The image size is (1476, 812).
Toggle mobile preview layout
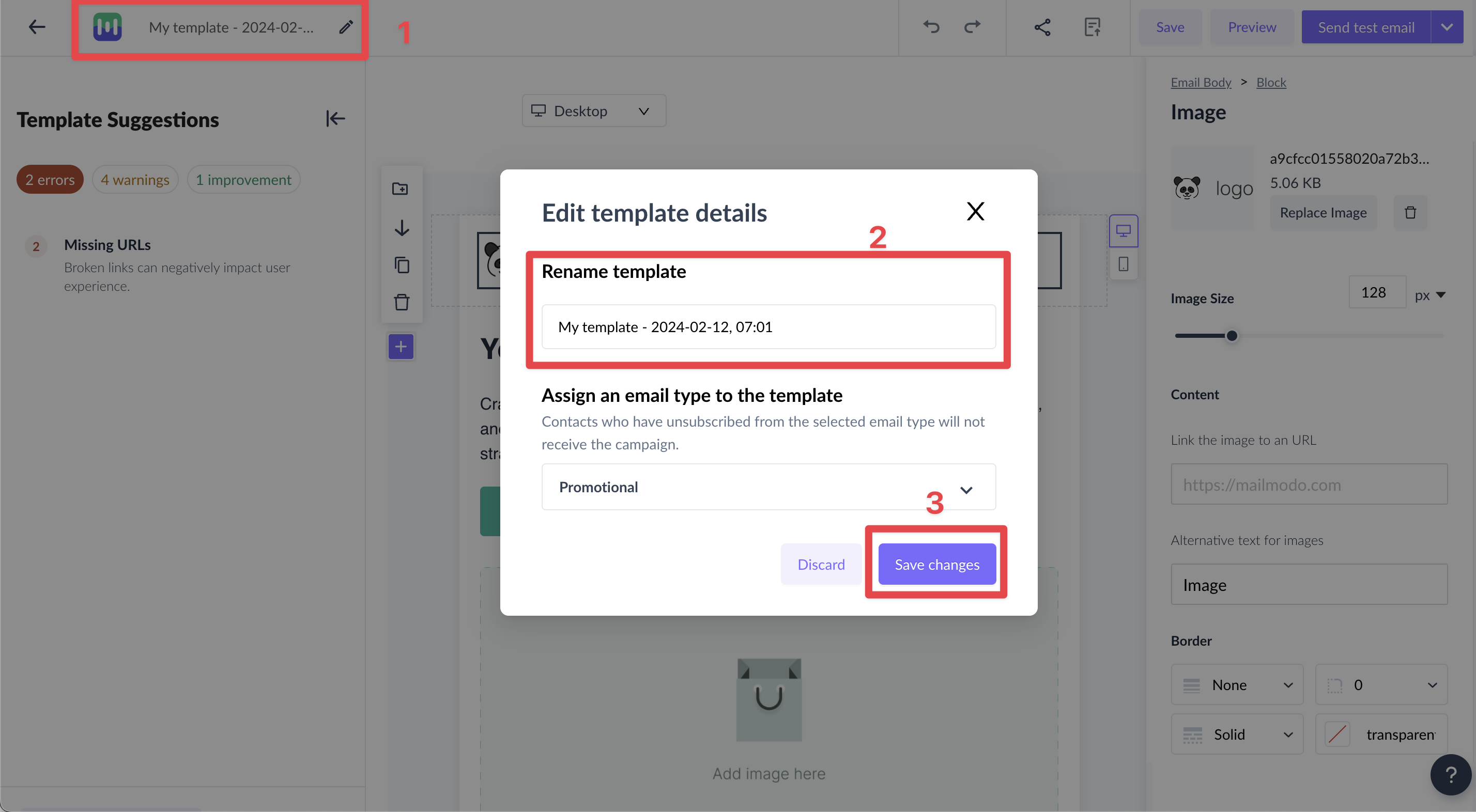click(x=1123, y=263)
